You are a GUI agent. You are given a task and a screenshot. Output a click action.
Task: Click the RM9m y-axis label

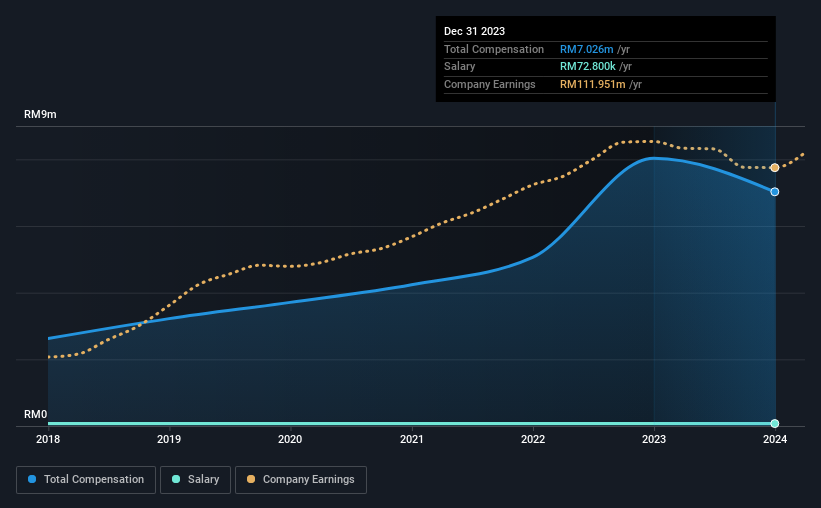point(40,114)
